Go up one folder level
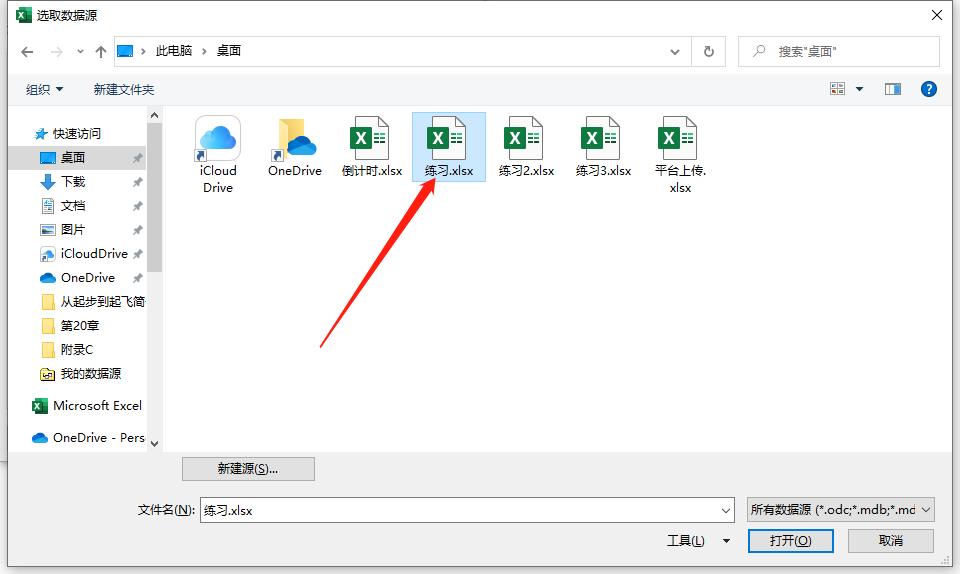 coord(101,52)
